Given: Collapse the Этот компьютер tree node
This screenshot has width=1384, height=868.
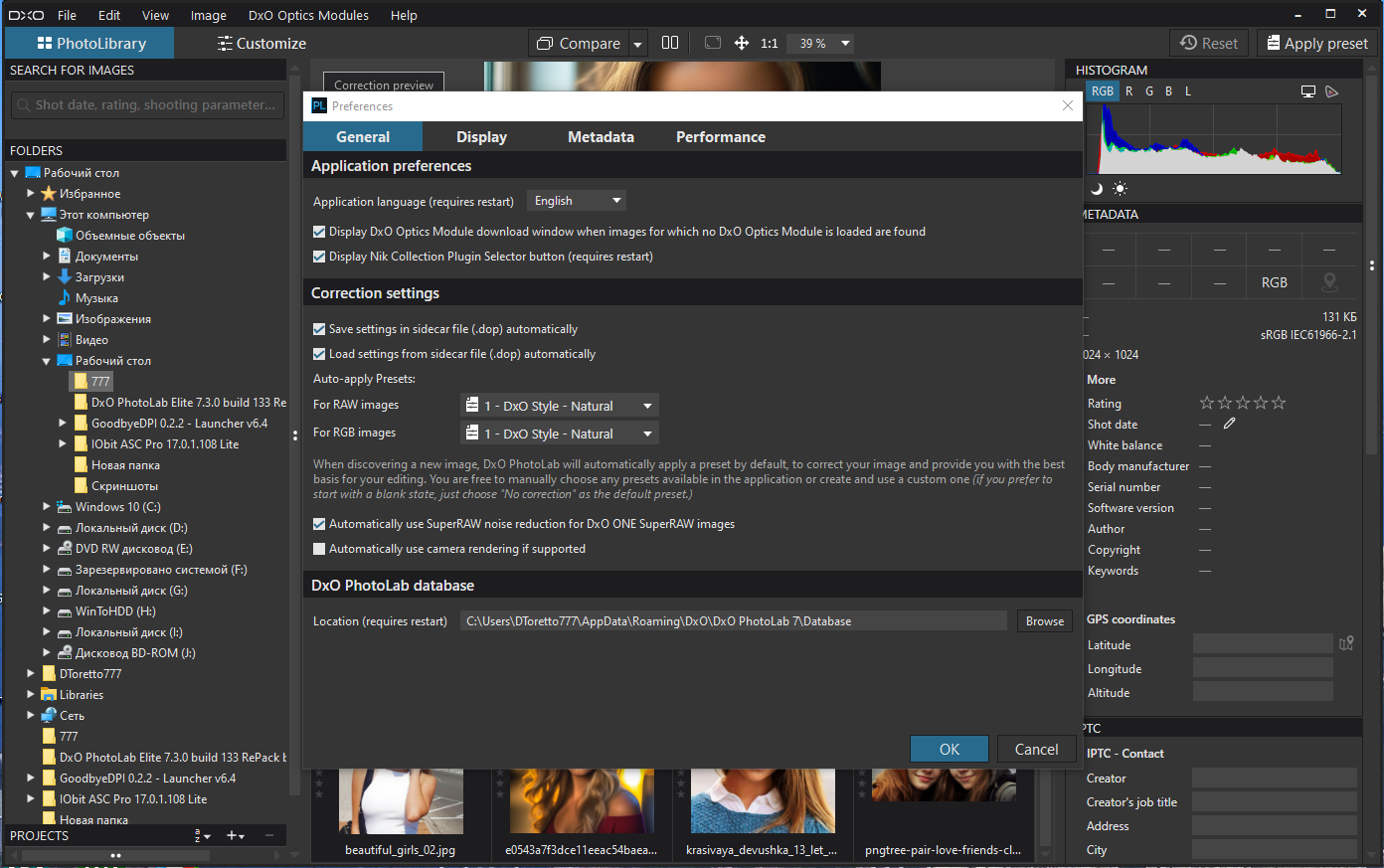Looking at the screenshot, I should [x=31, y=215].
